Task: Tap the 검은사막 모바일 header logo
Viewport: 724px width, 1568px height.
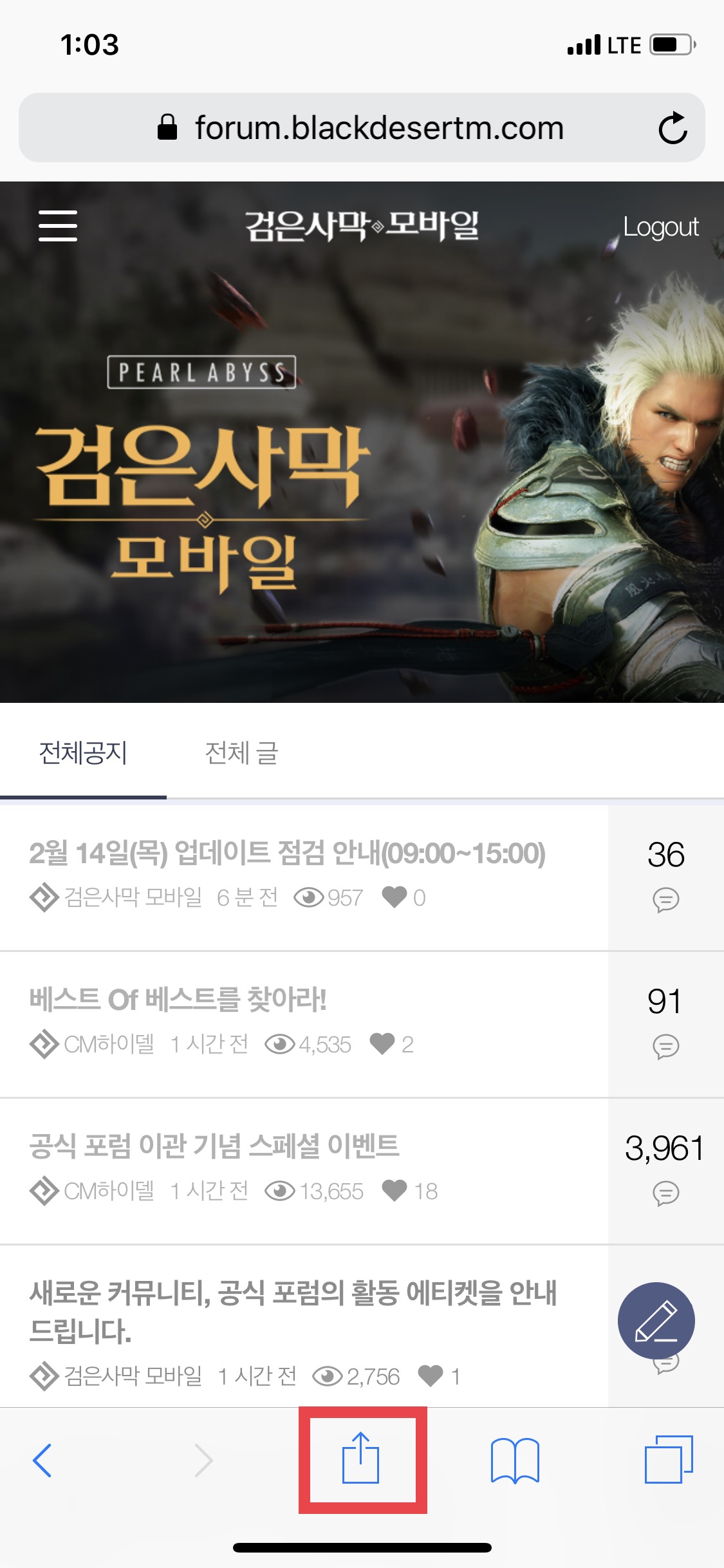Action: pyautogui.click(x=362, y=226)
